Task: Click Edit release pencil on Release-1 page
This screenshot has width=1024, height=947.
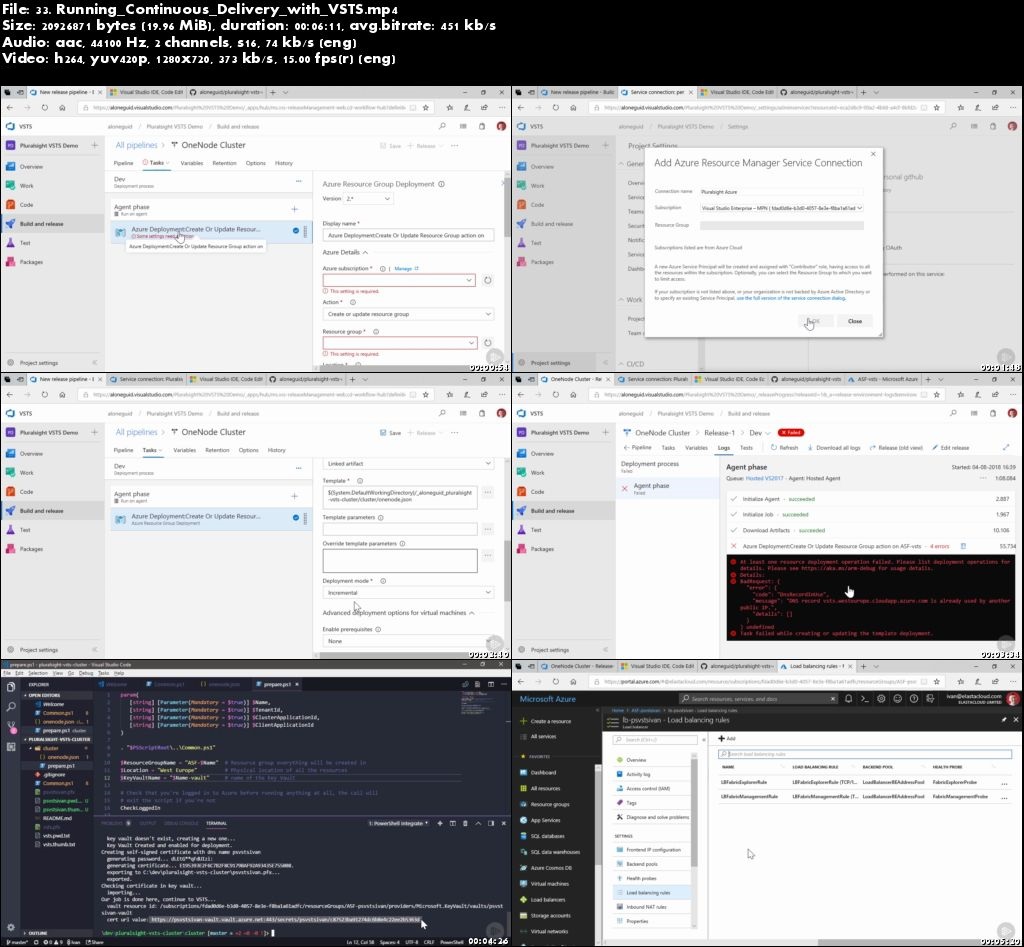Action: click(x=950, y=447)
